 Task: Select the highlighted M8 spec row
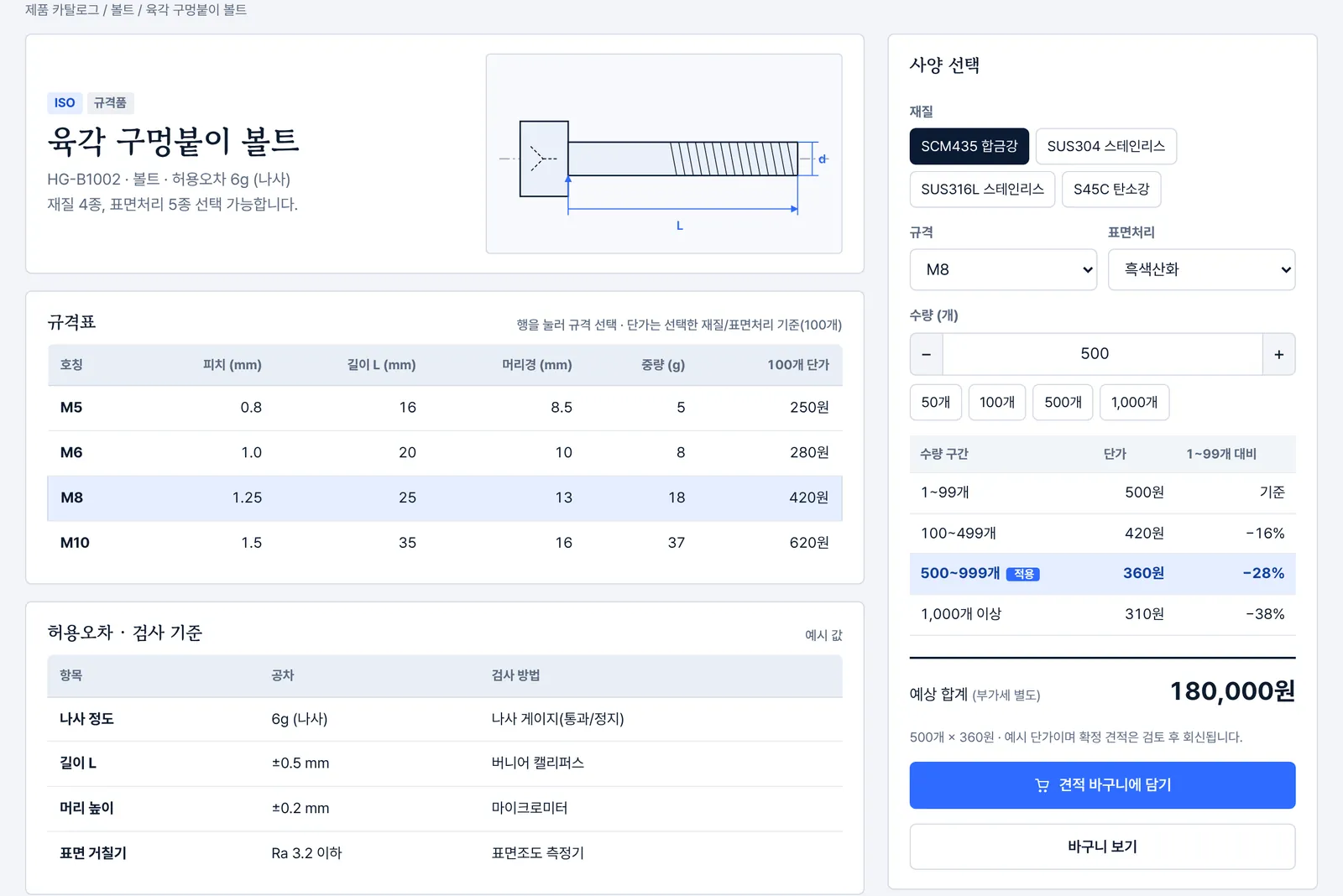pyautogui.click(x=445, y=498)
